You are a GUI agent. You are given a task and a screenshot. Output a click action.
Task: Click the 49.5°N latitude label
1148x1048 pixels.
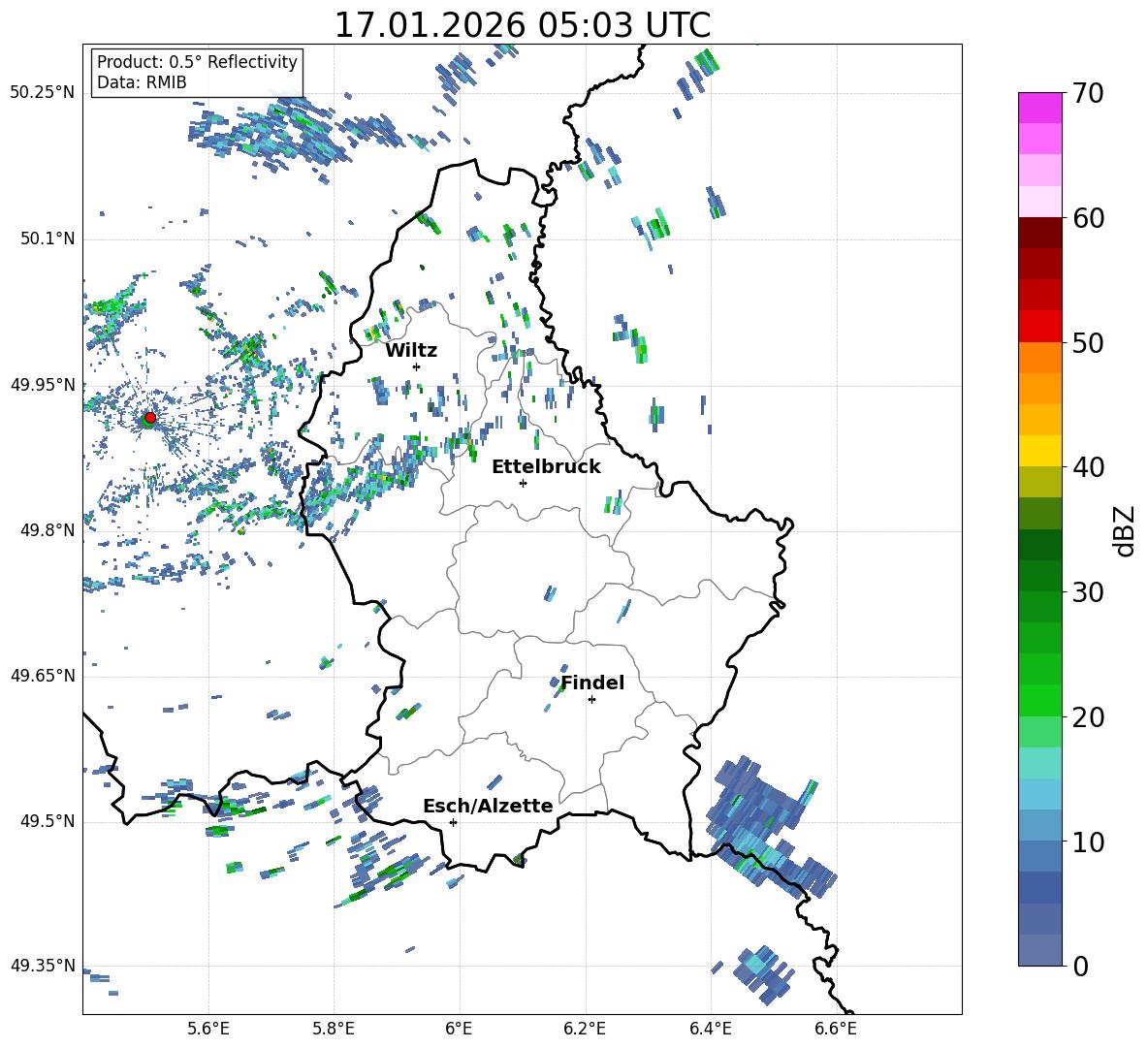48,821
